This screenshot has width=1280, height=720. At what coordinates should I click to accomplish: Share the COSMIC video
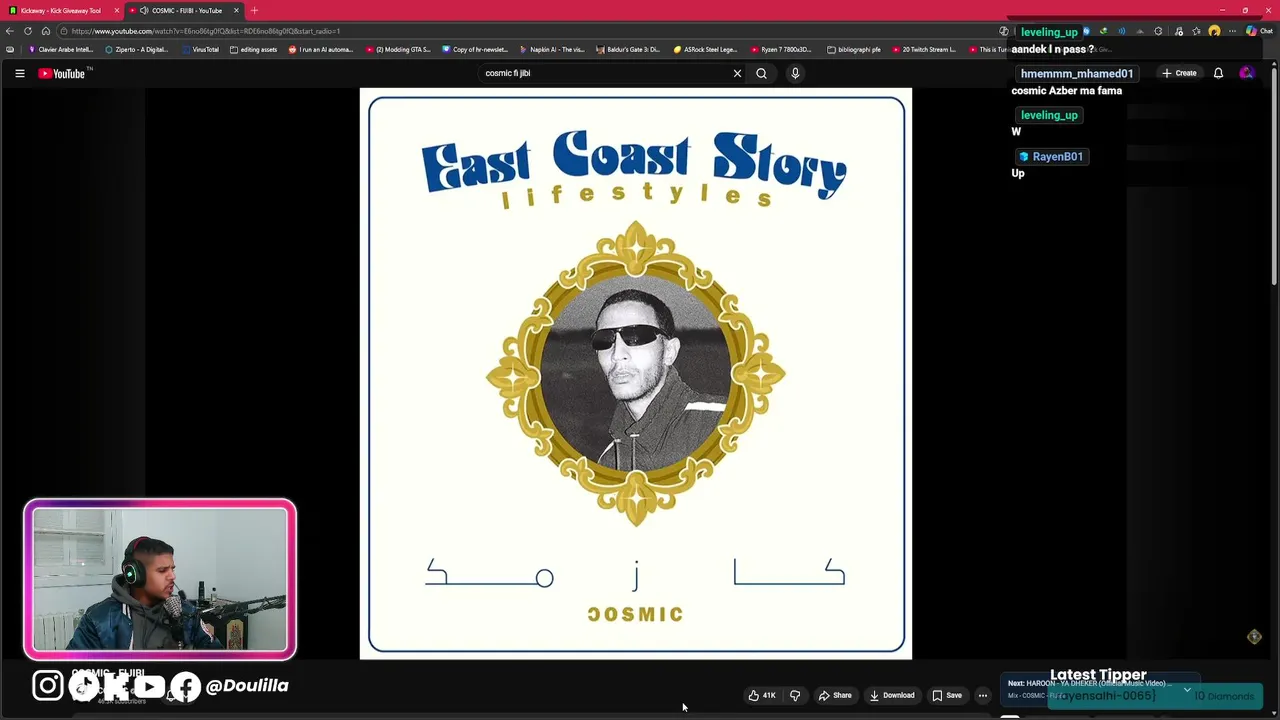[835, 695]
